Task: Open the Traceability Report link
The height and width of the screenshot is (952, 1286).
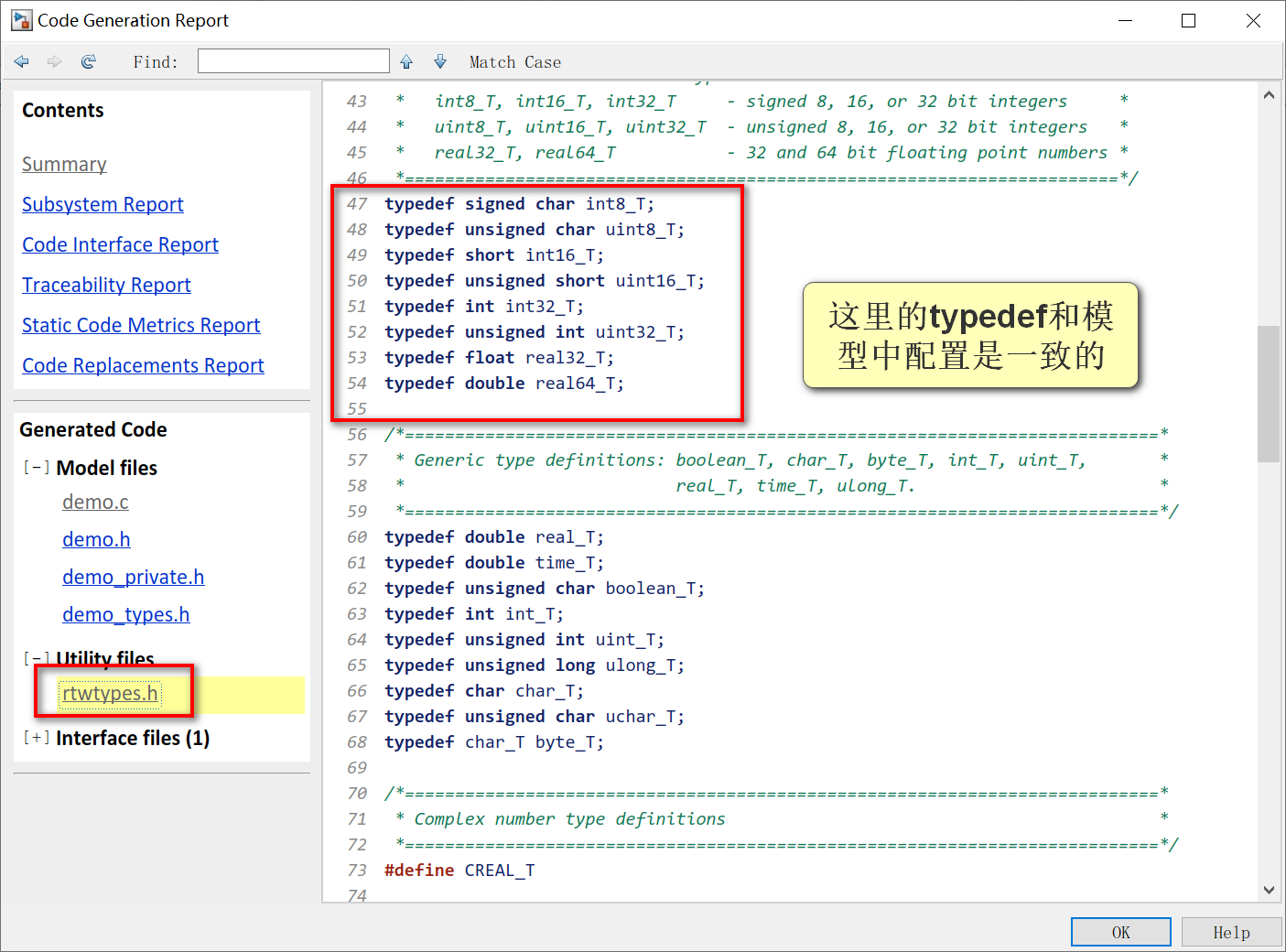Action: point(106,285)
